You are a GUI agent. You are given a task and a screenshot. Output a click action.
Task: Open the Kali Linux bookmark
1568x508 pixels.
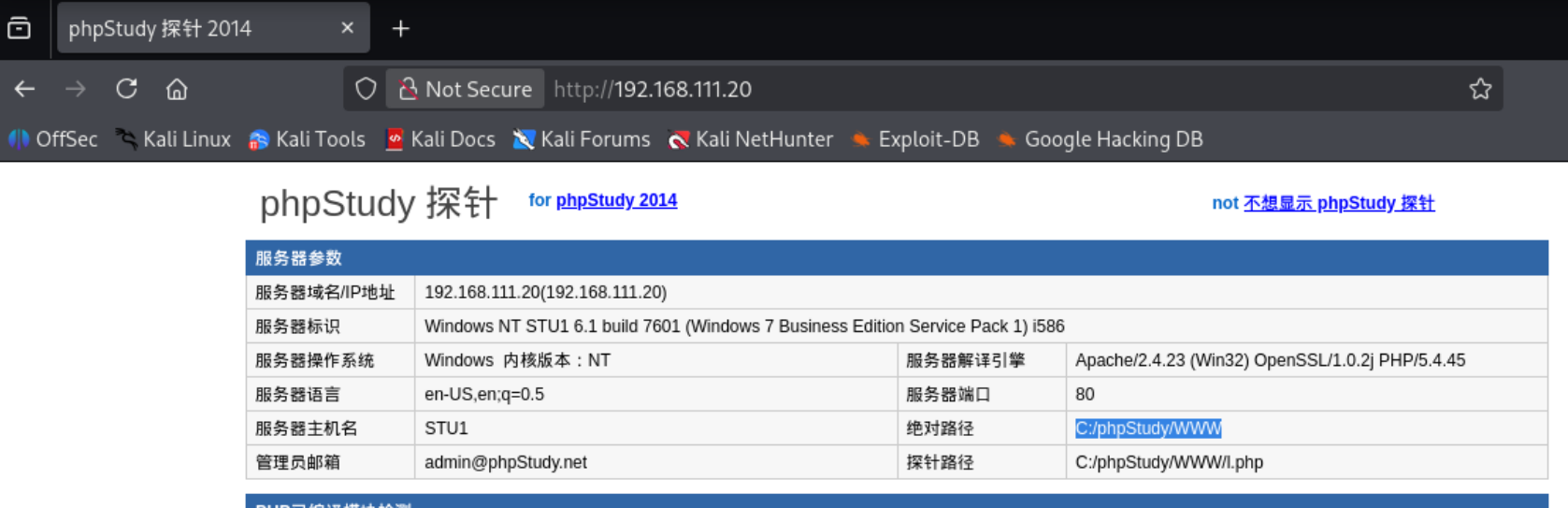(x=173, y=139)
